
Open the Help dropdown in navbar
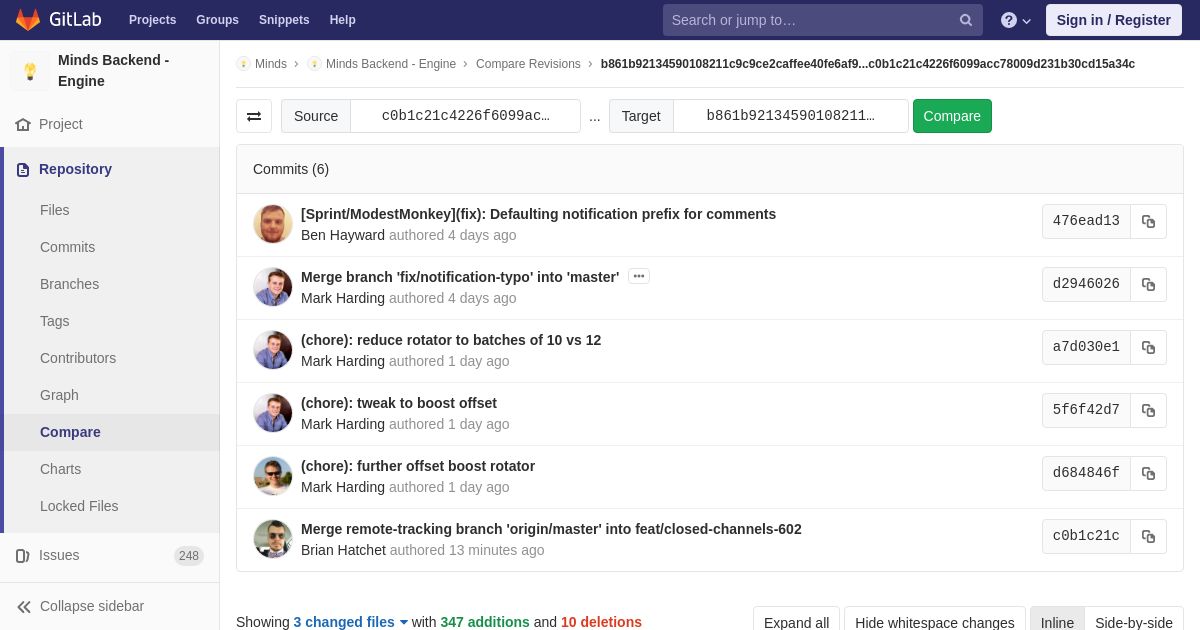tap(1016, 20)
